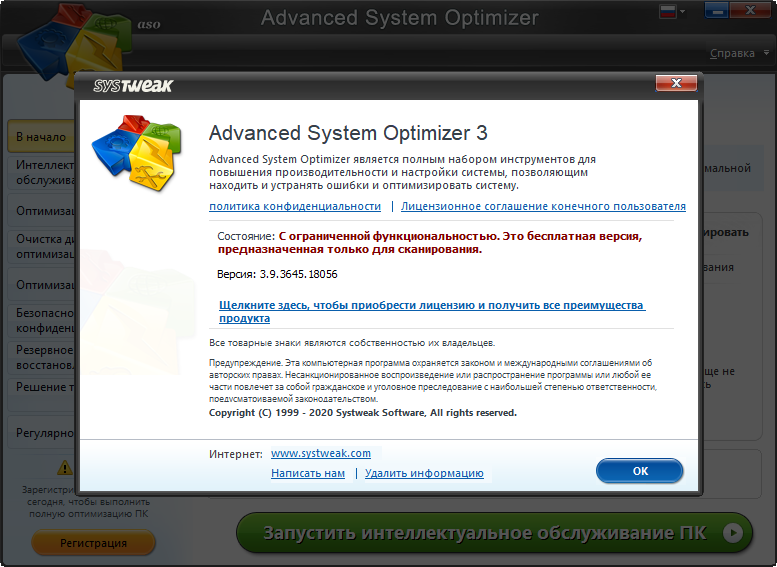
Task: Click version text 3.9.3645.18056
Action: click(x=298, y=274)
